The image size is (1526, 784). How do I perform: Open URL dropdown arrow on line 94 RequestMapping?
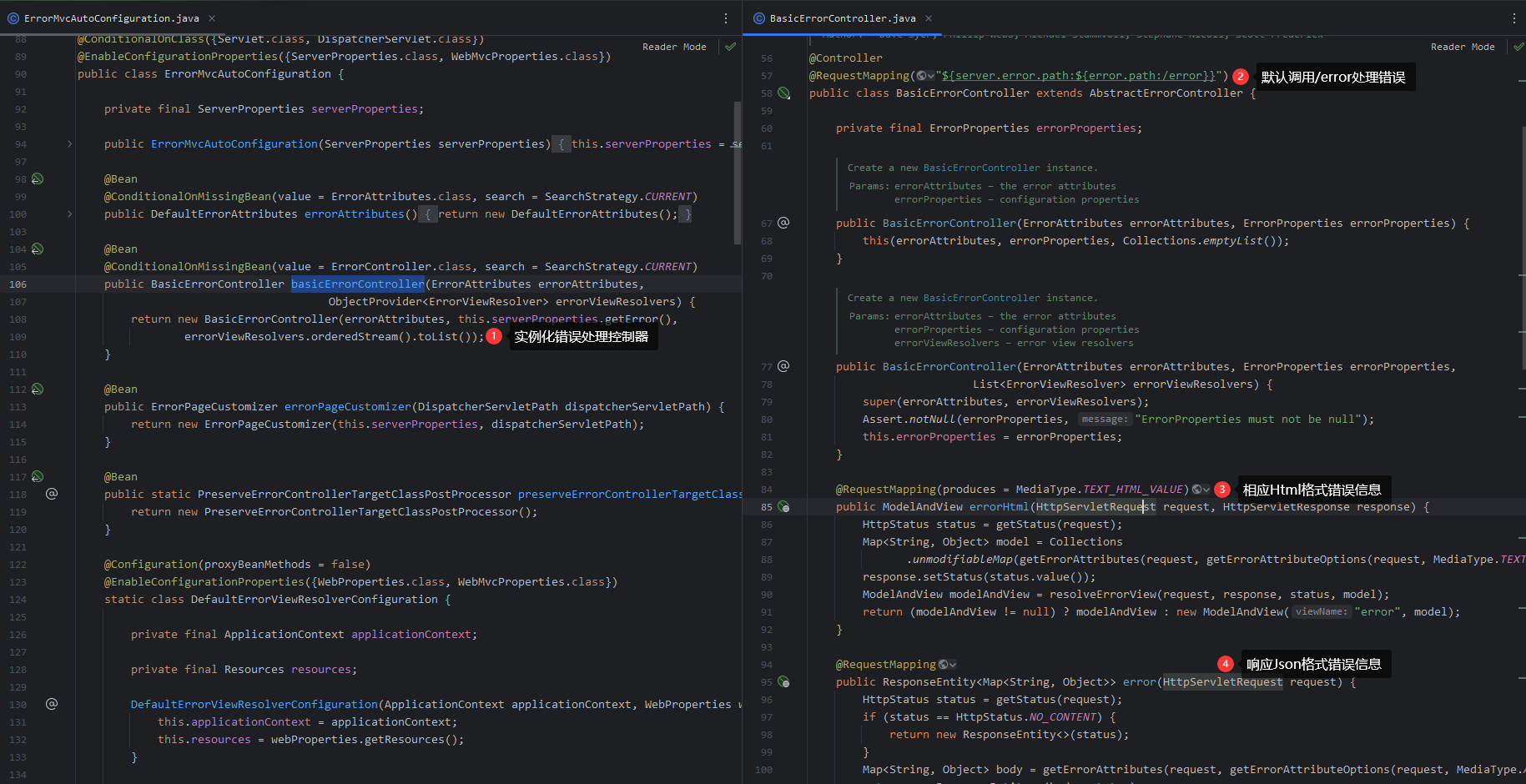coord(952,665)
